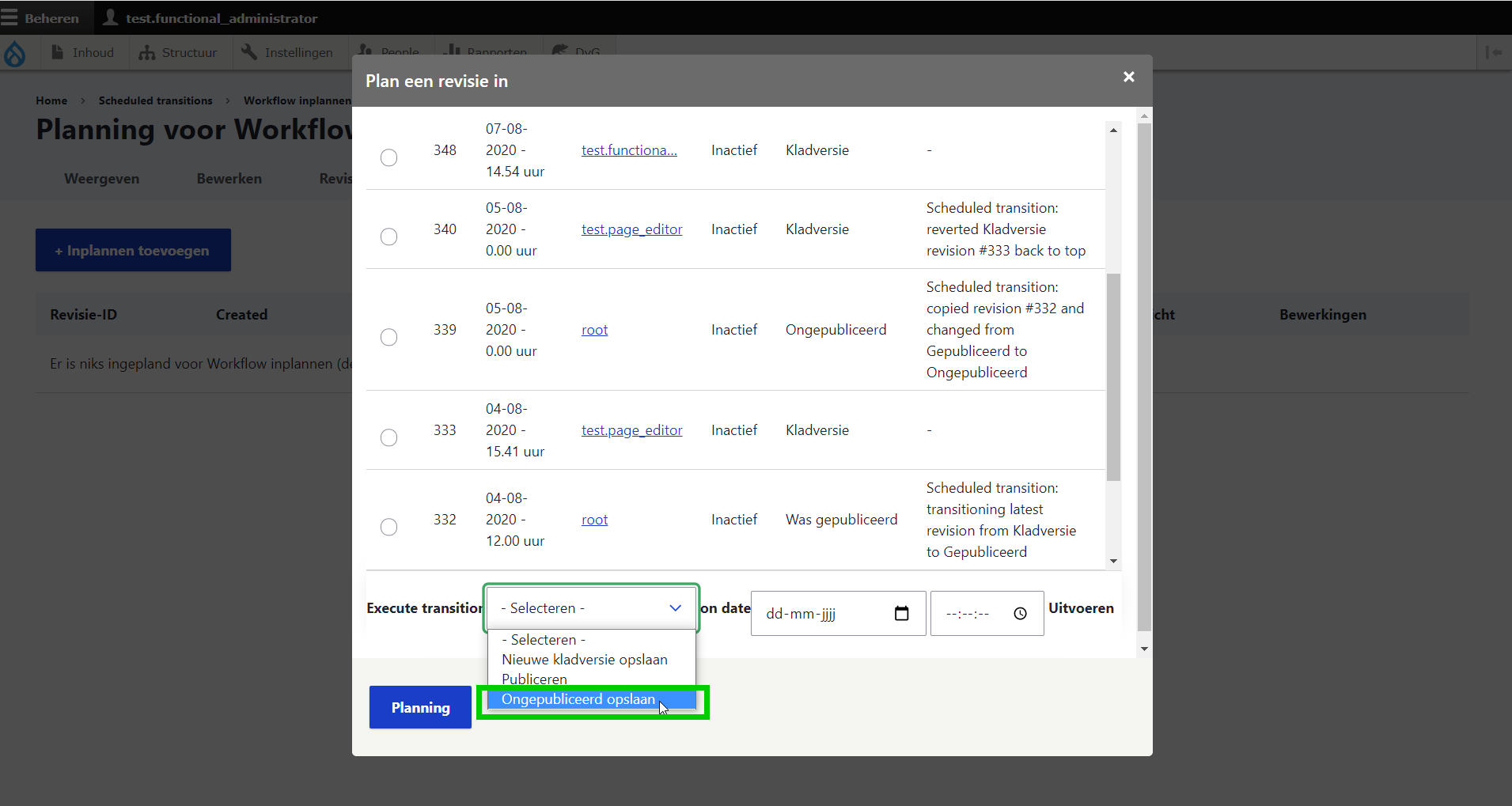Switch to the Bewerken tab
This screenshot has width=1512, height=806.
click(229, 179)
